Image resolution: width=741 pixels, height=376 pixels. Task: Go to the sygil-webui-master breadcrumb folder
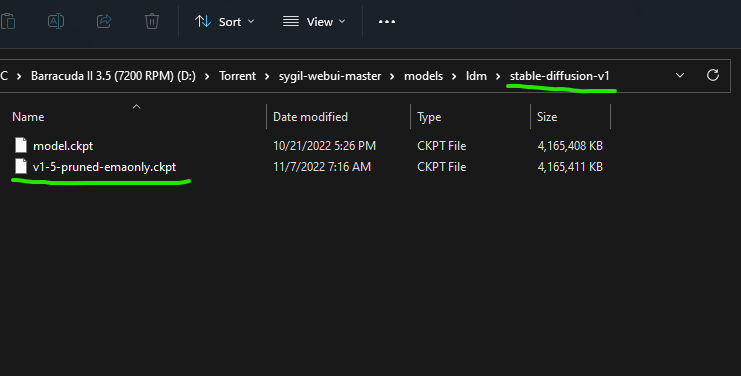pyautogui.click(x=330, y=76)
